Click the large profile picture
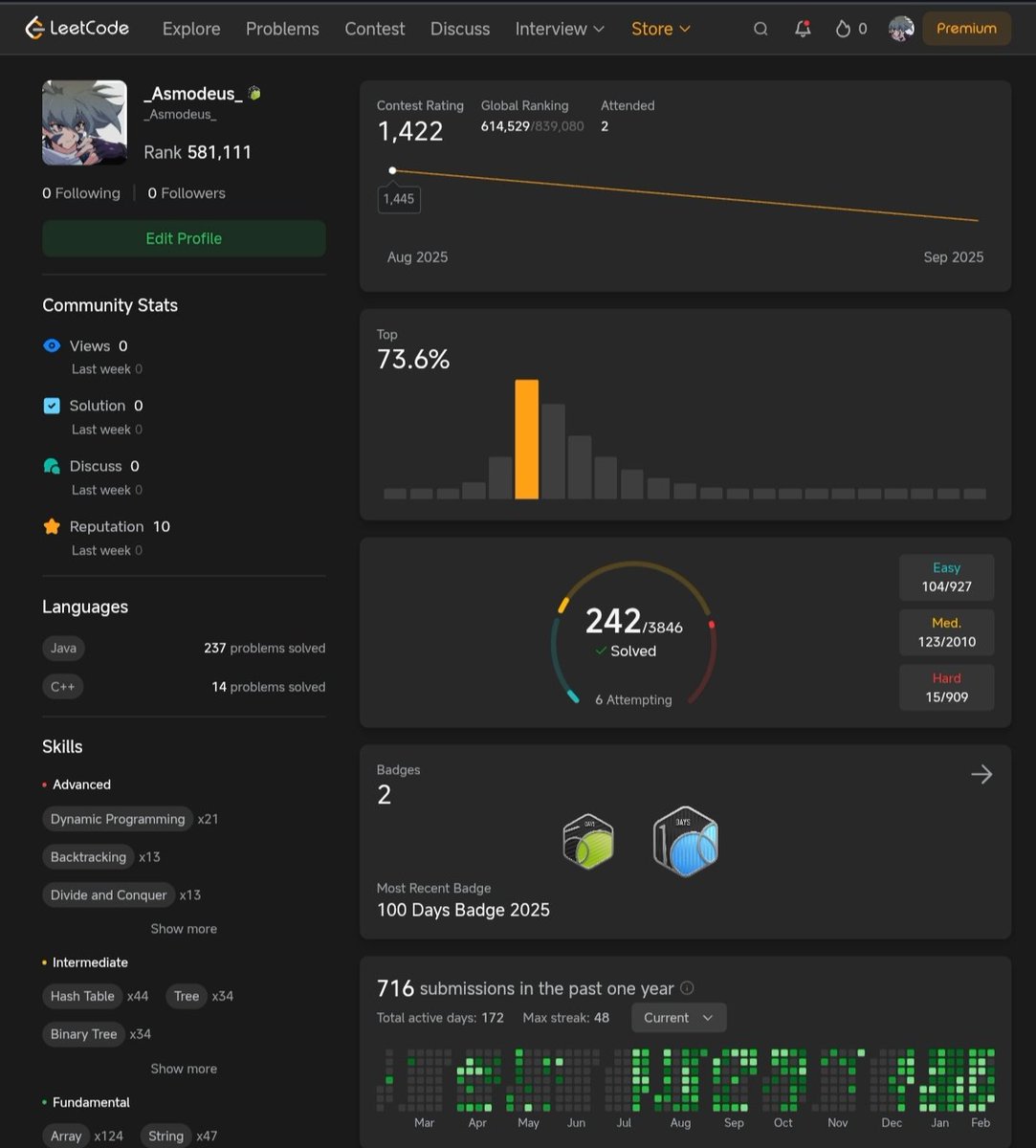This screenshot has width=1036, height=1148. 84,122
